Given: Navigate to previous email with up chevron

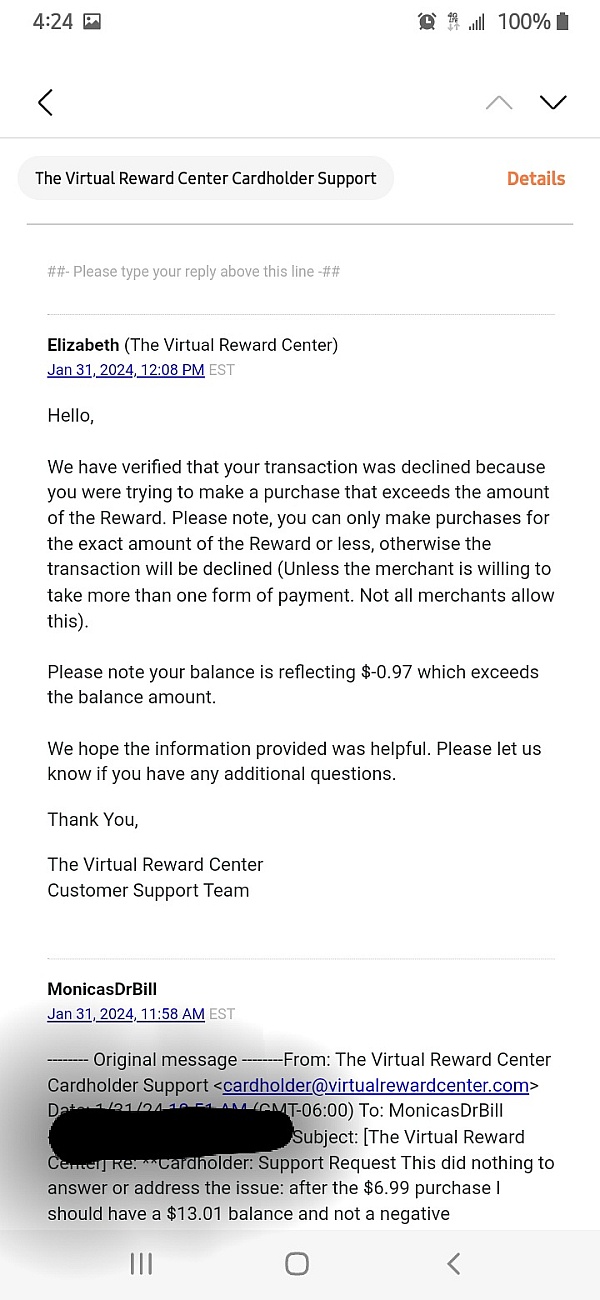Looking at the screenshot, I should point(499,102).
